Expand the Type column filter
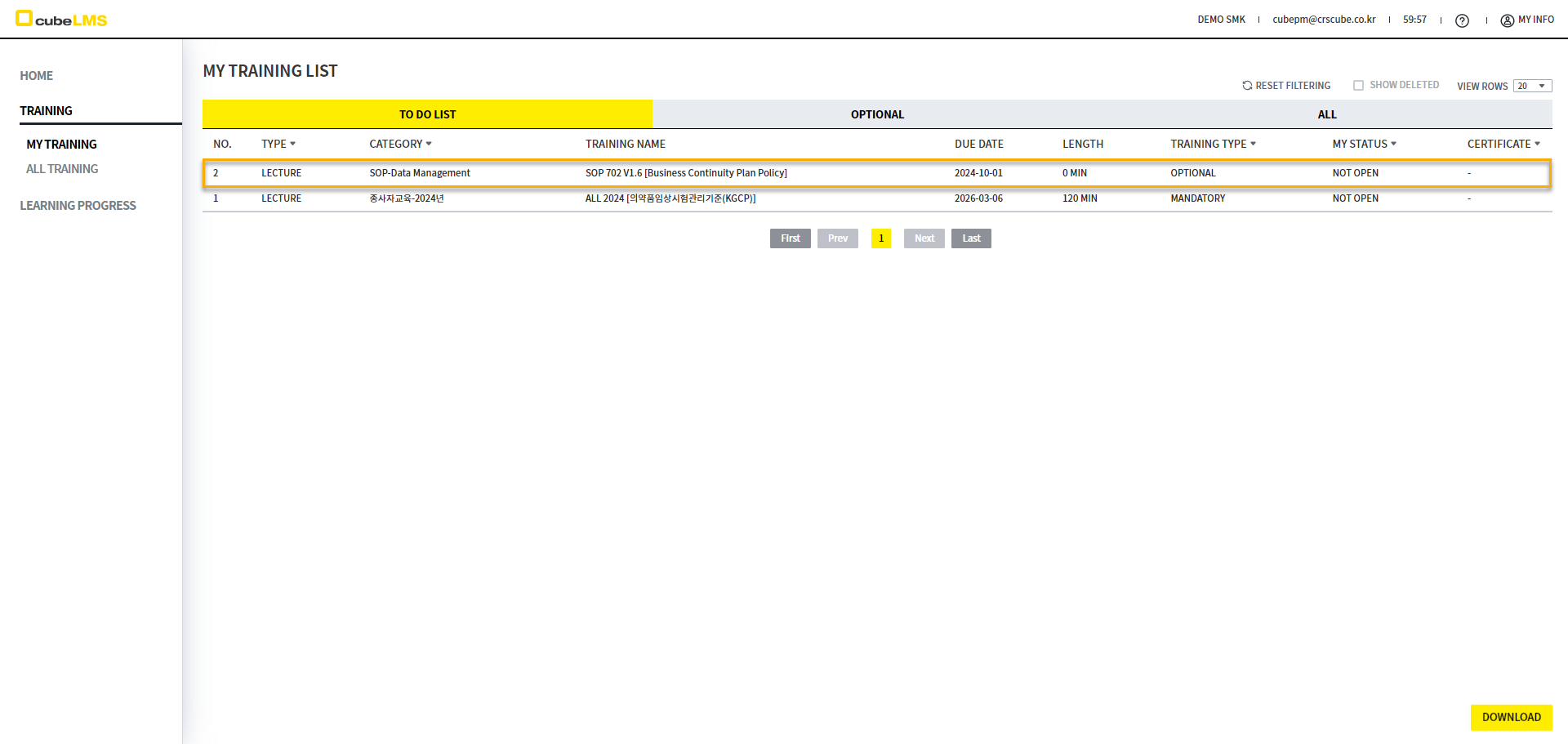 click(292, 145)
